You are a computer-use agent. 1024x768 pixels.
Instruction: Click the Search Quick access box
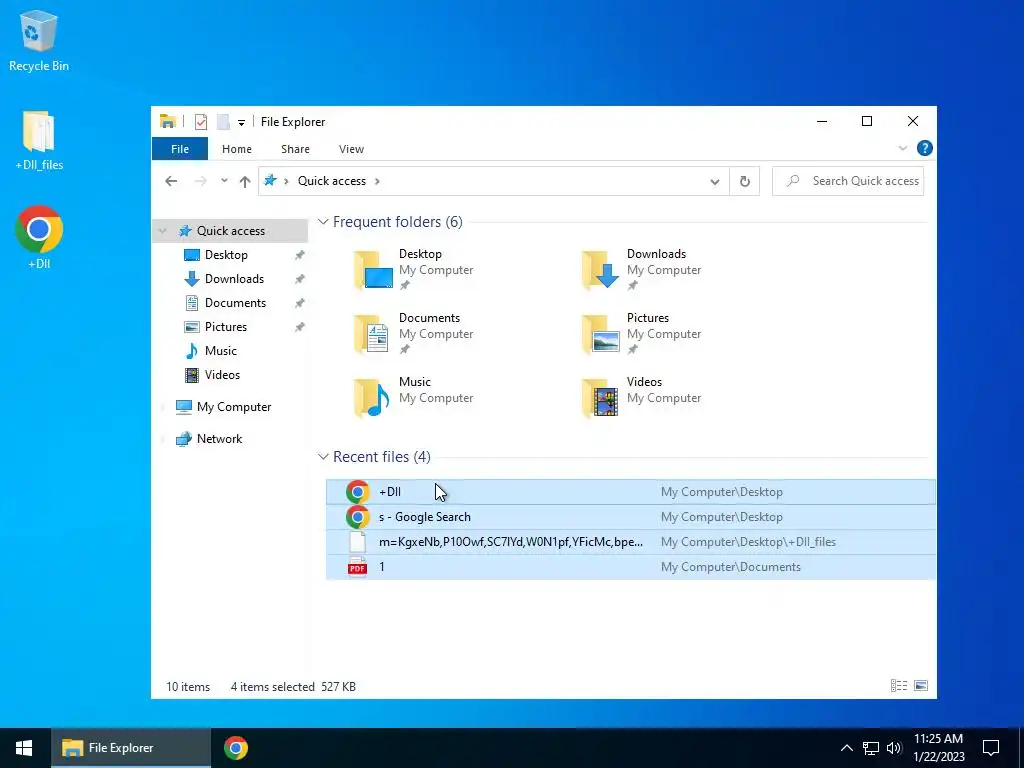click(848, 181)
